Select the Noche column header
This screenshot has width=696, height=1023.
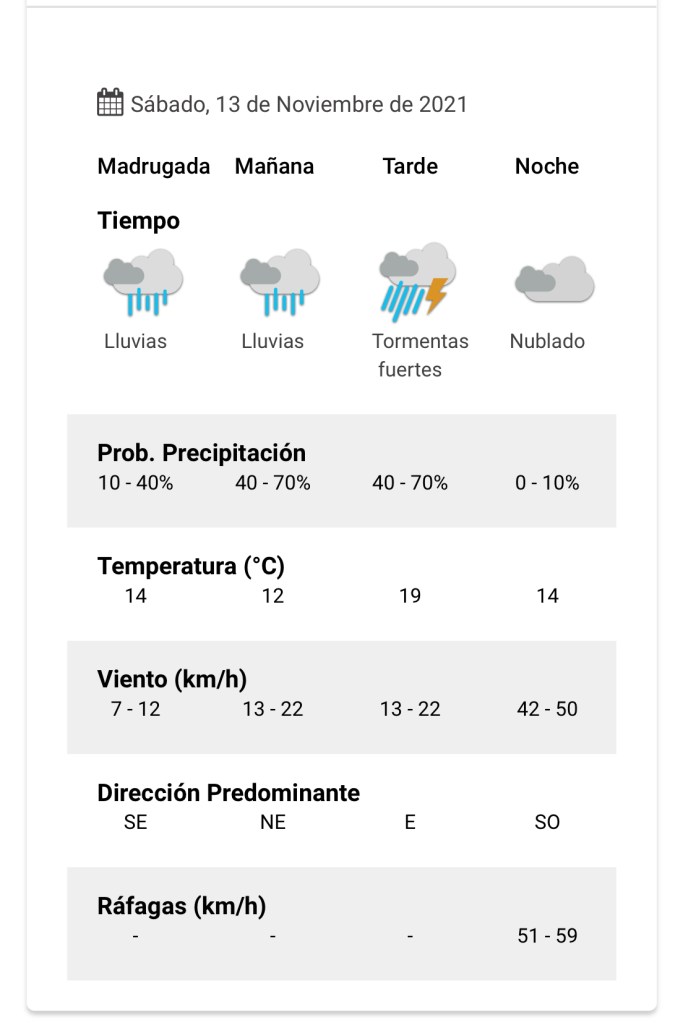coord(547,166)
